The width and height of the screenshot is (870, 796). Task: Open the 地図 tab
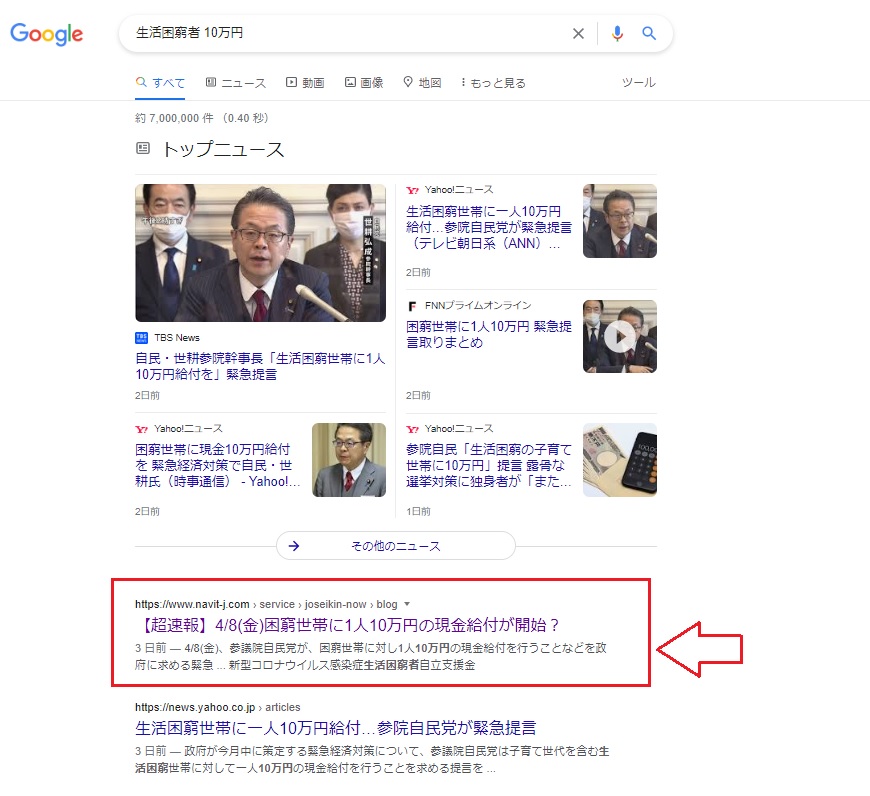[x=422, y=83]
